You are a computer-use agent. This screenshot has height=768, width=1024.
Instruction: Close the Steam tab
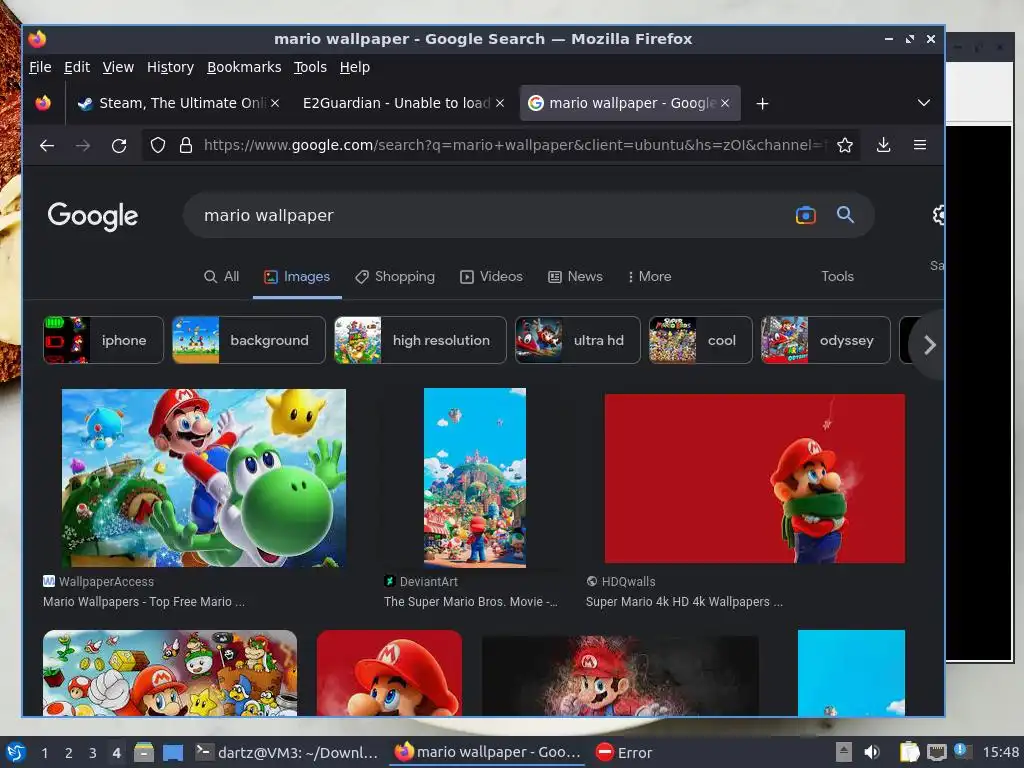coord(275,103)
